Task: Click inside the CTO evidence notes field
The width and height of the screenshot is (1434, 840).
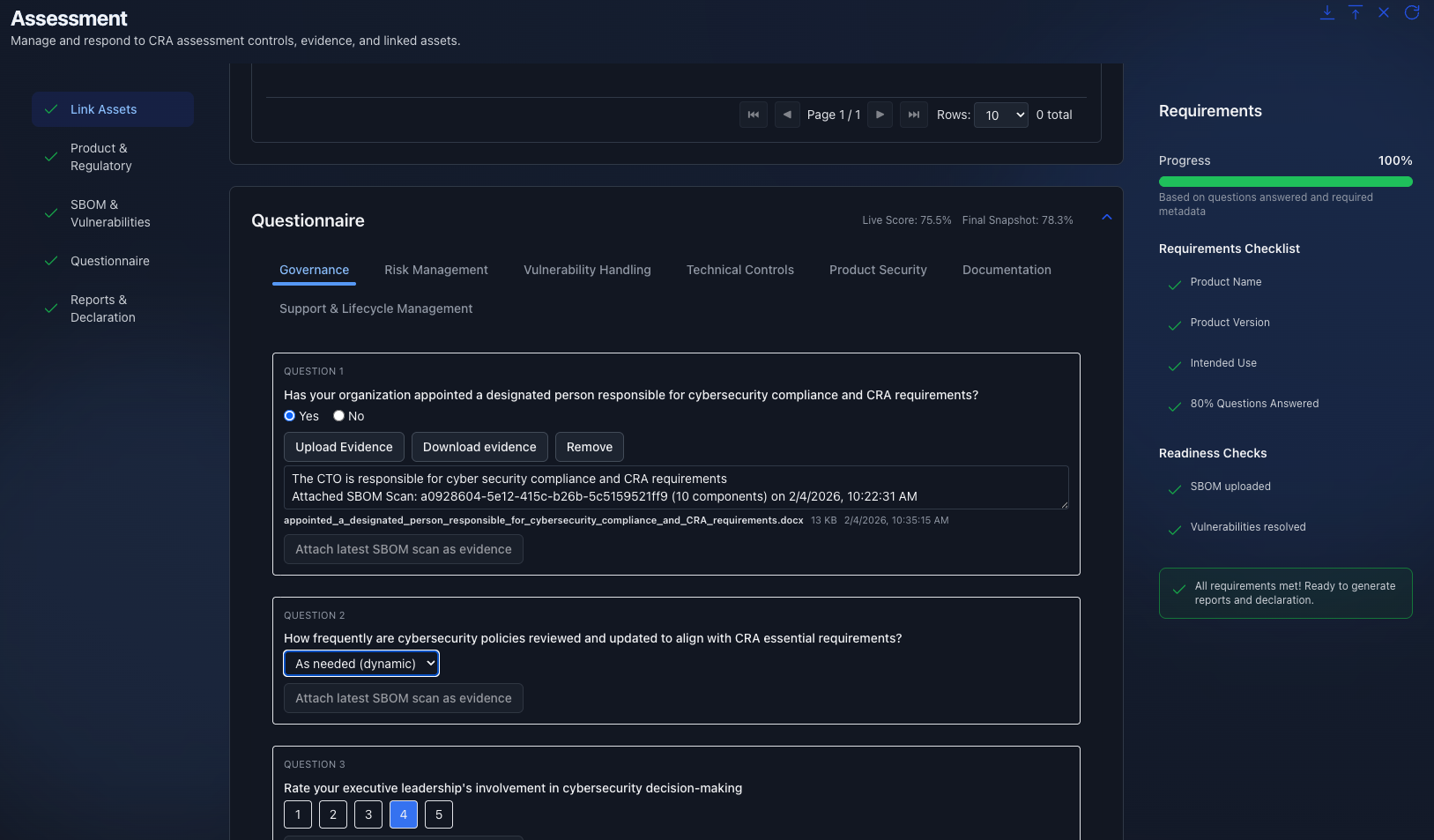Action: 674,487
